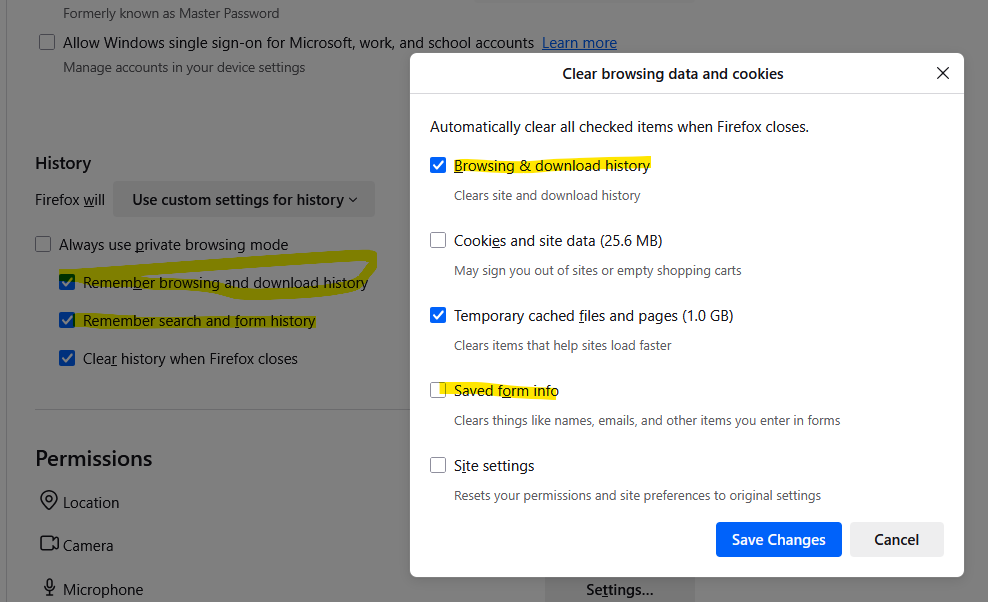Viewport: 988px width, 602px height.
Task: Click the Permissions section heading
Action: (x=94, y=458)
